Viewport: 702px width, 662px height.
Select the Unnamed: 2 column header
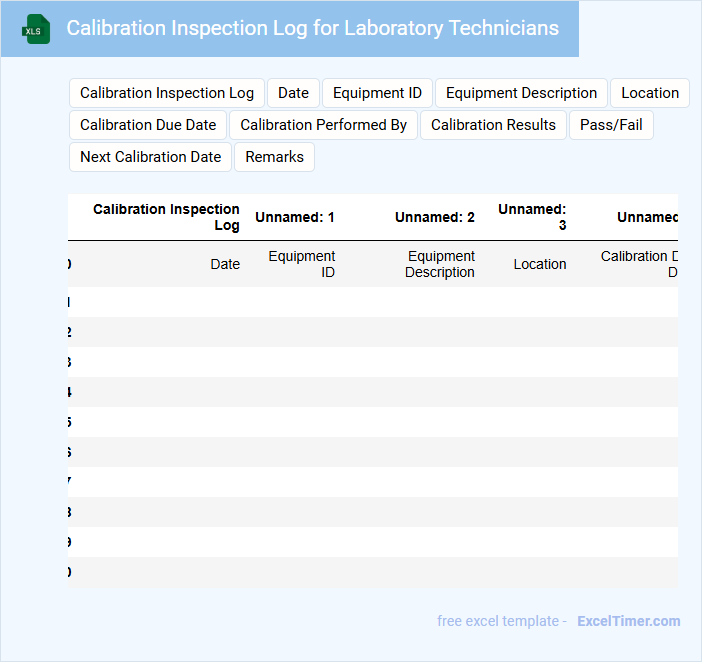pos(434,217)
